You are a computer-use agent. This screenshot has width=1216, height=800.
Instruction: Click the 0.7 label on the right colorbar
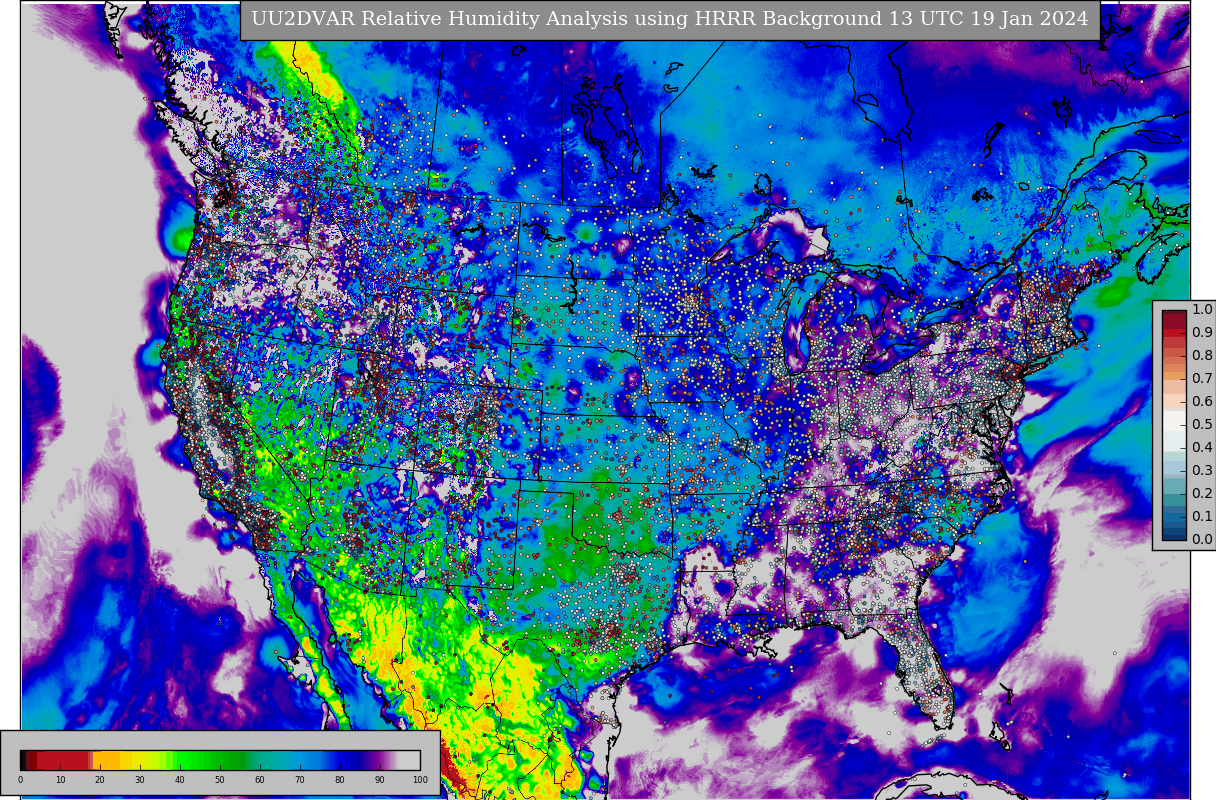point(1202,378)
